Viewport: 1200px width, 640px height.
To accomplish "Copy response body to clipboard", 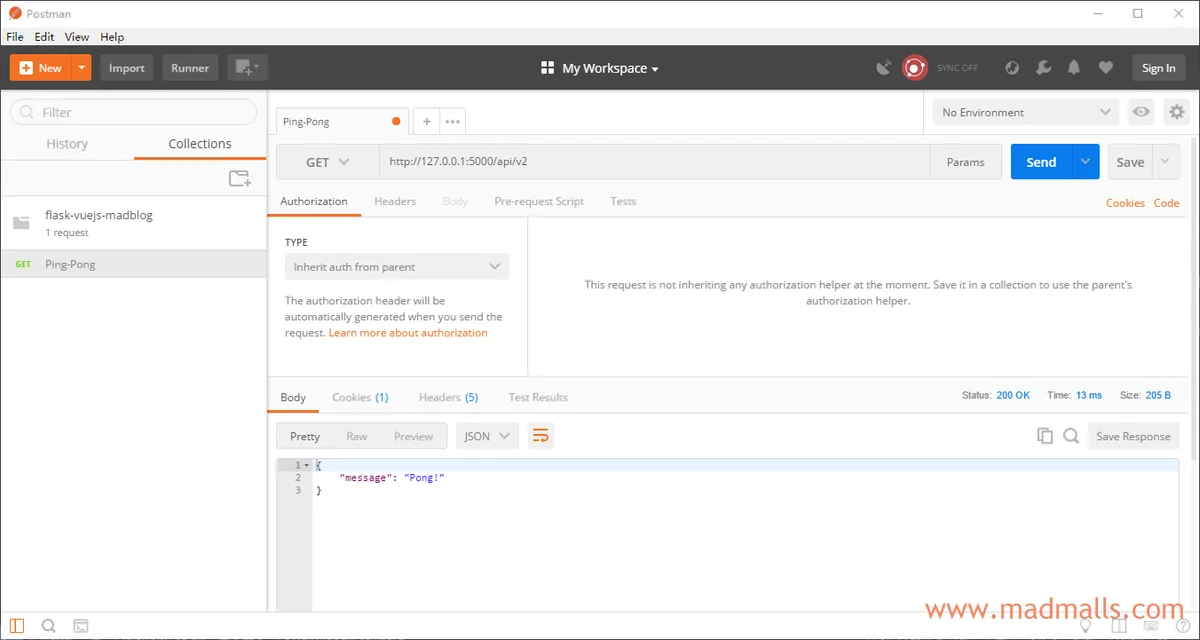I will 1045,436.
